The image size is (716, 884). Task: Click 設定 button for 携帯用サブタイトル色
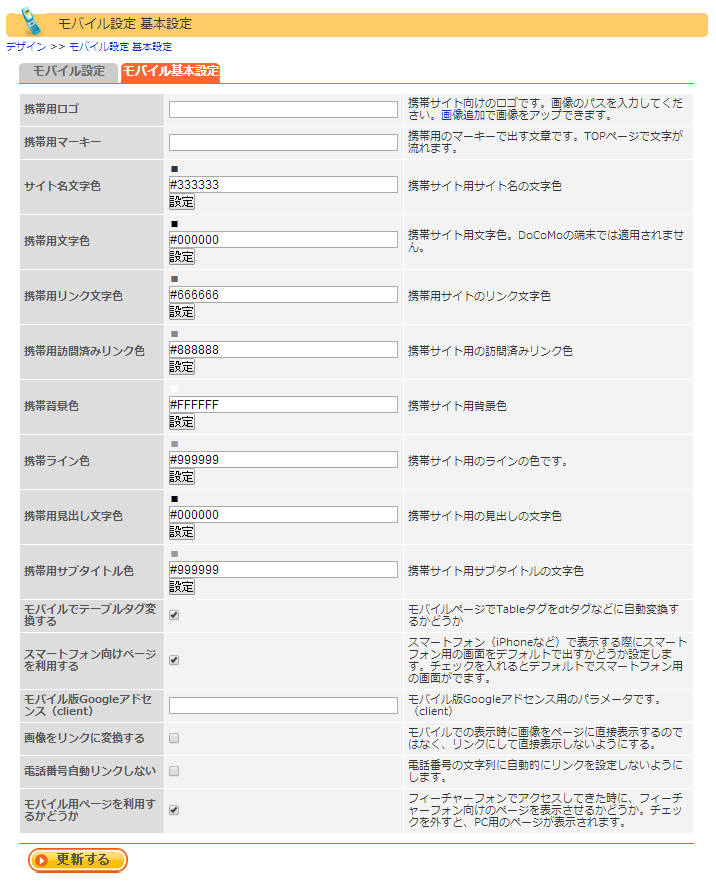tap(182, 587)
